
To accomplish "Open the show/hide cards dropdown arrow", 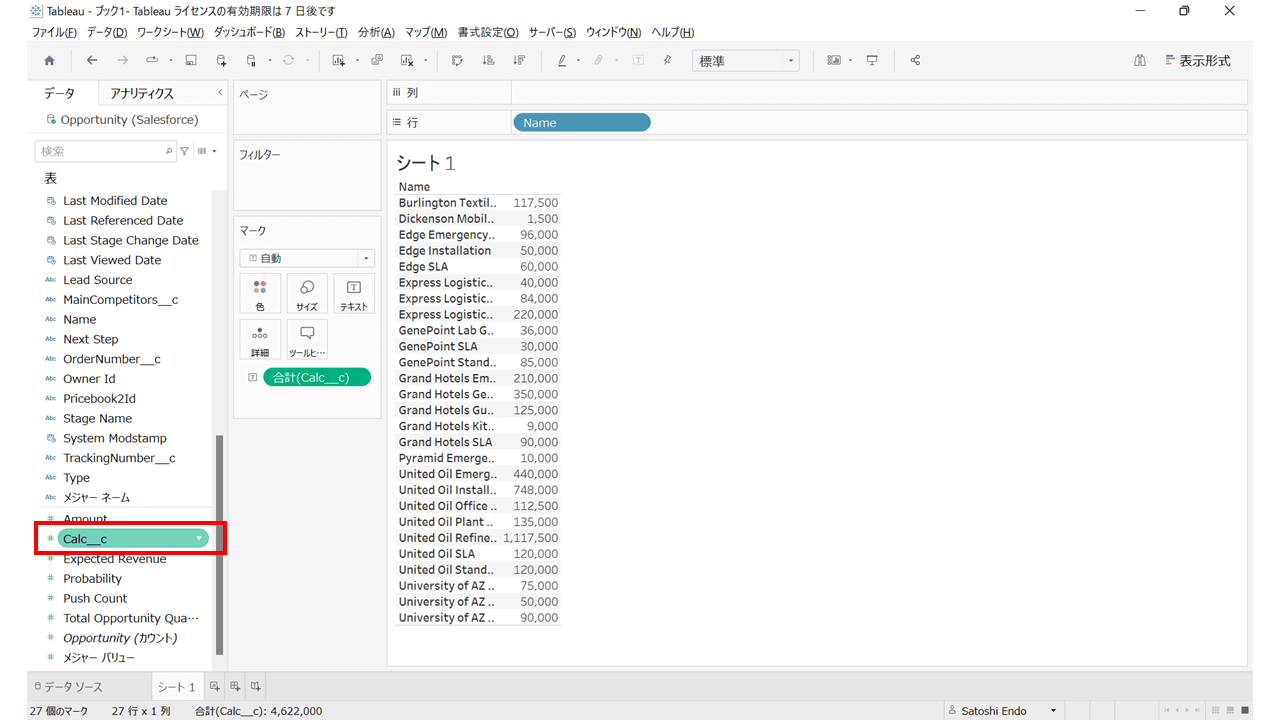I will click(x=849, y=61).
